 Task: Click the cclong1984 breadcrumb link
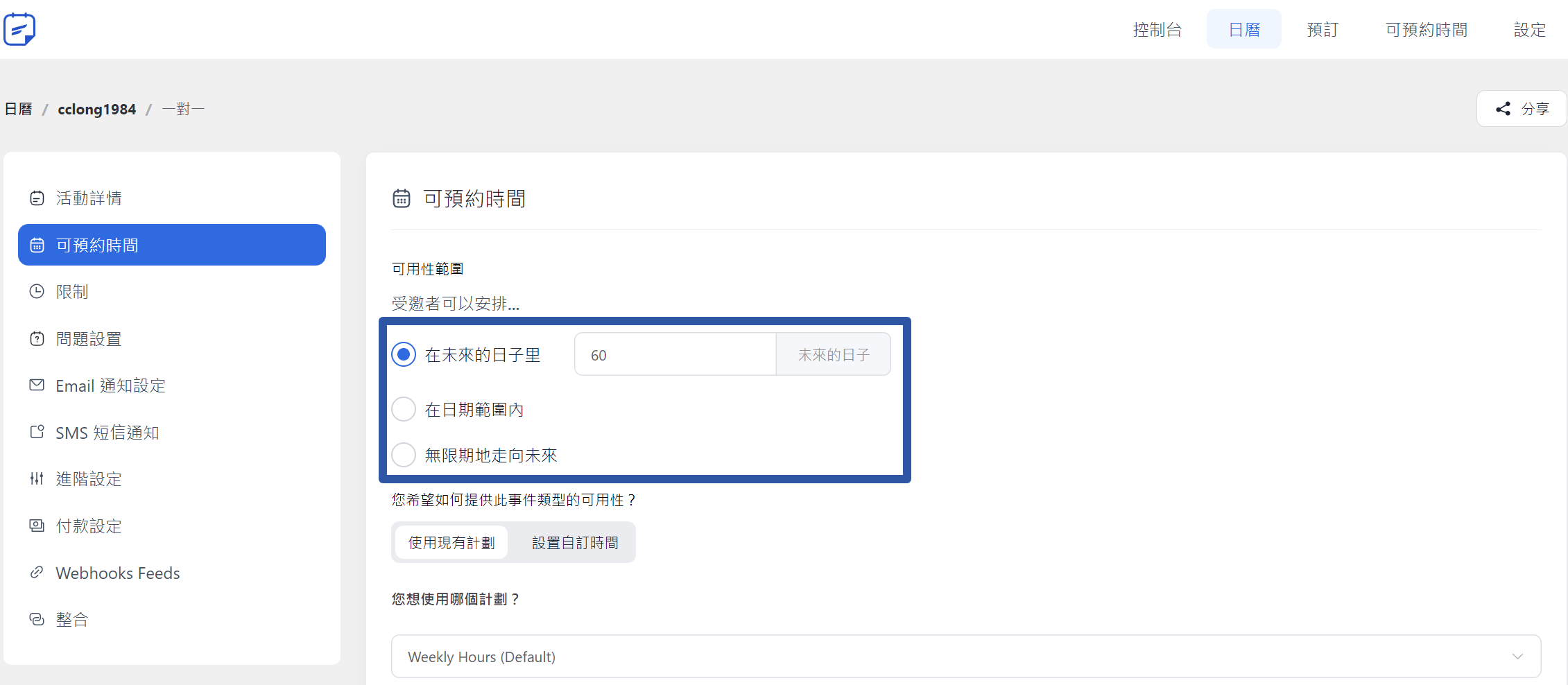click(x=96, y=110)
